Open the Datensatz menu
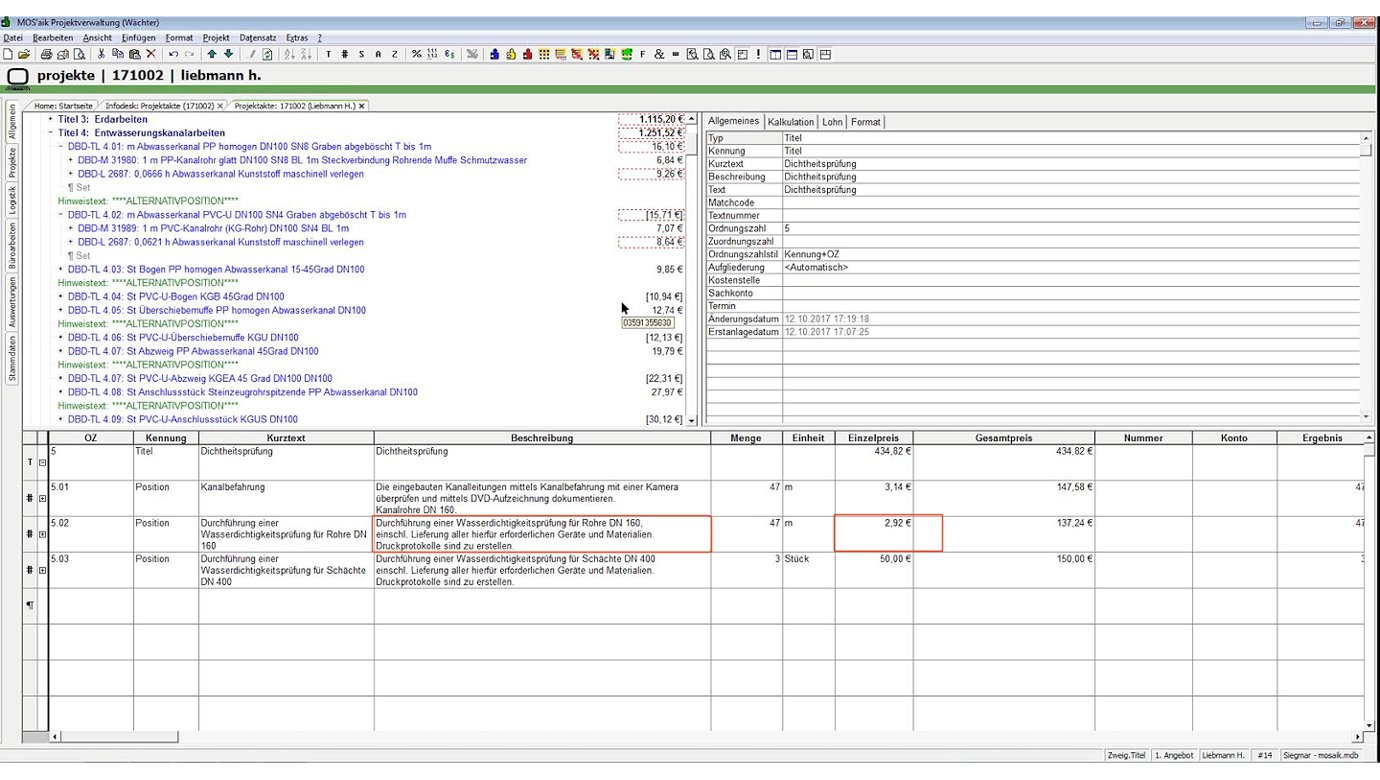Viewport: 1380px width, 780px height. (x=258, y=38)
